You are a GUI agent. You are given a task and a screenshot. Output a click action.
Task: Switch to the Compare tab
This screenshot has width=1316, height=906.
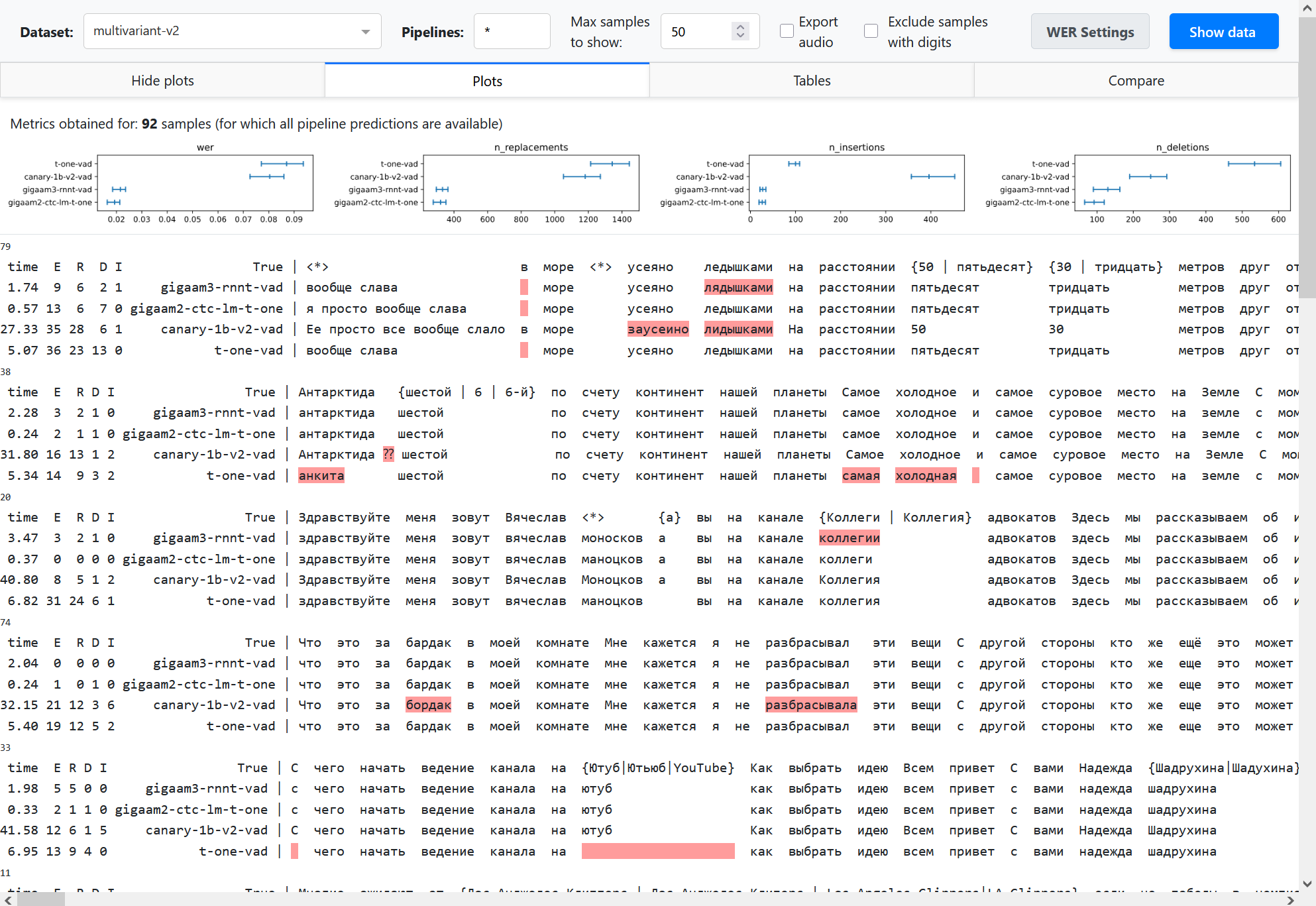[1136, 80]
